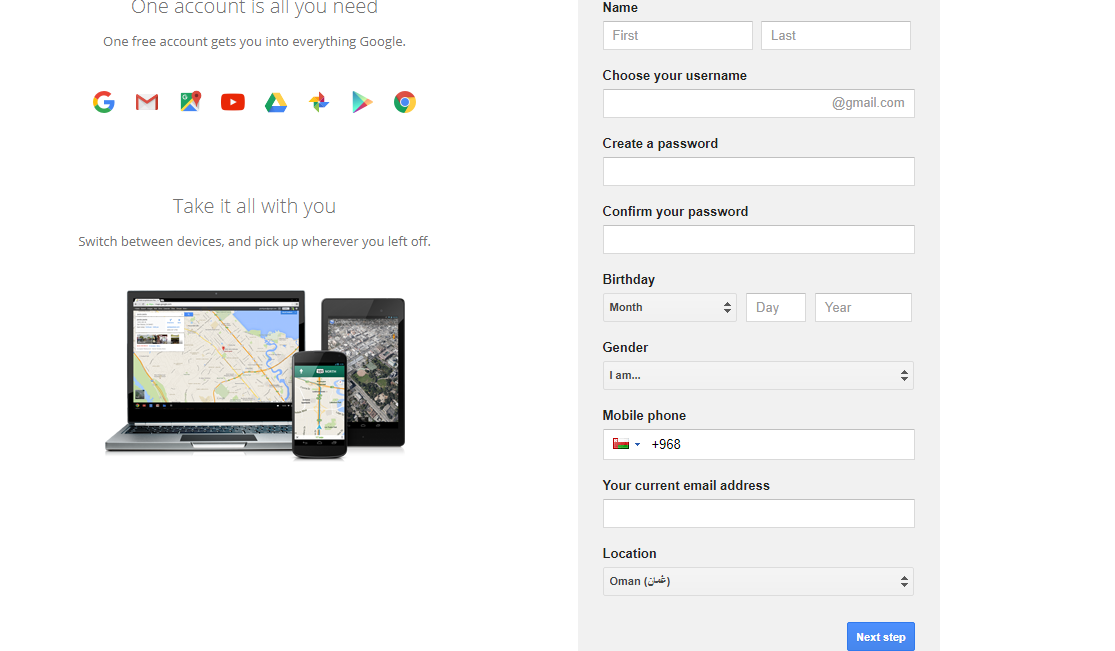Screen dimensions: 1115x651
Task: Click the 'One account is all you need' heading
Action: pyautogui.click(x=254, y=8)
